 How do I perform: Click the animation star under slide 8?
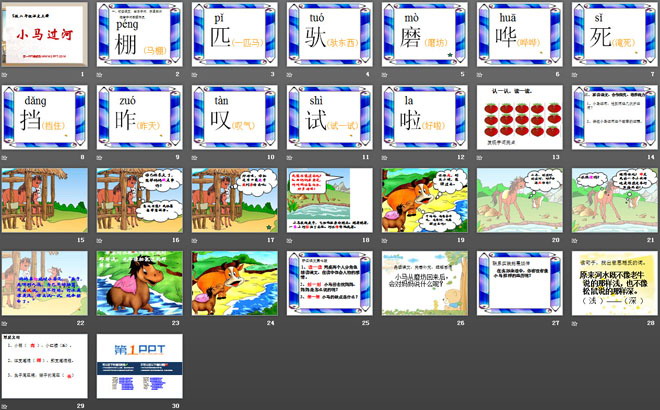click(x=4, y=157)
